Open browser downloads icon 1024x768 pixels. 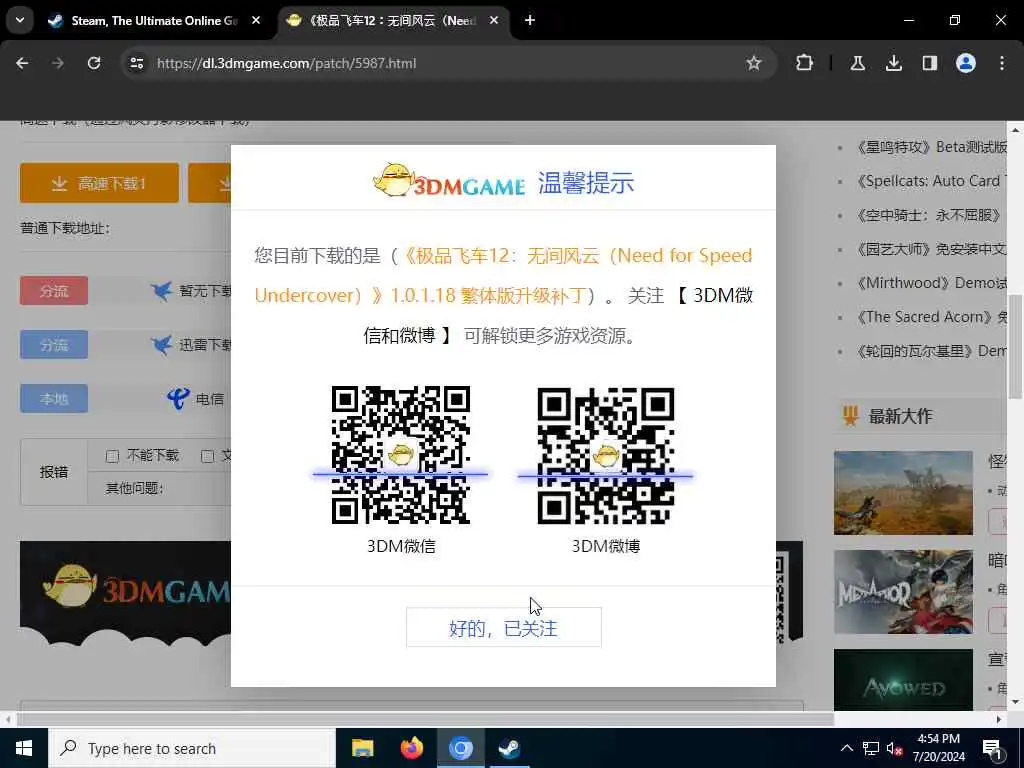pos(893,63)
